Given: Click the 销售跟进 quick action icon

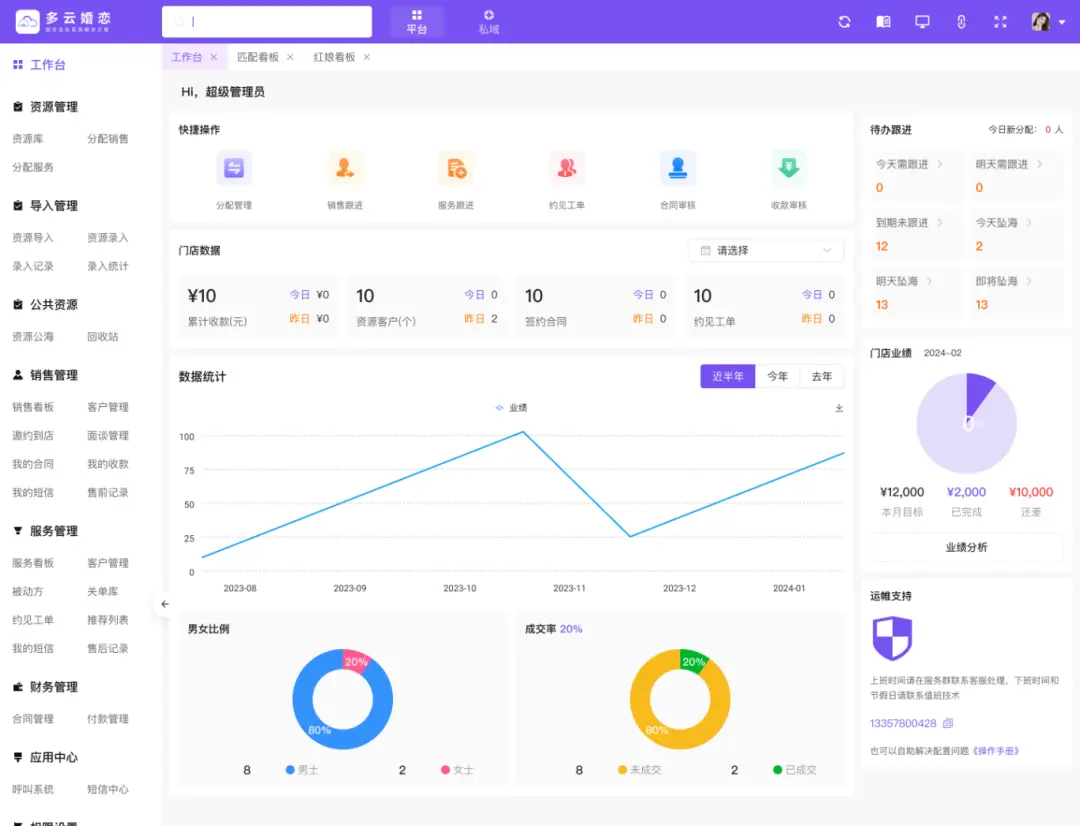Looking at the screenshot, I should (x=345, y=169).
